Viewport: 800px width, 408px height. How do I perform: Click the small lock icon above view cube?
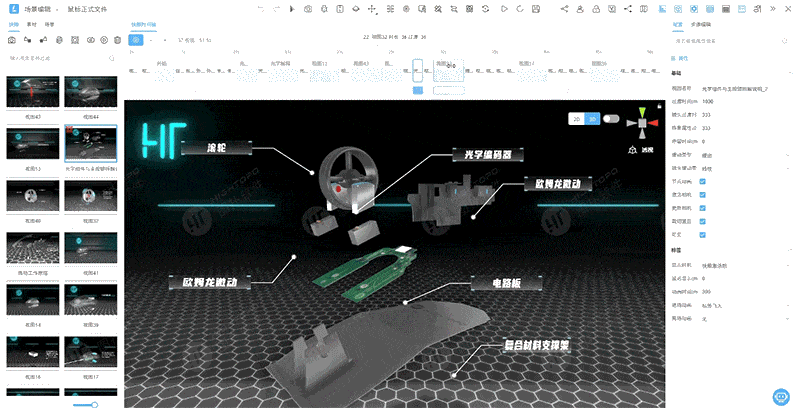[x=660, y=106]
